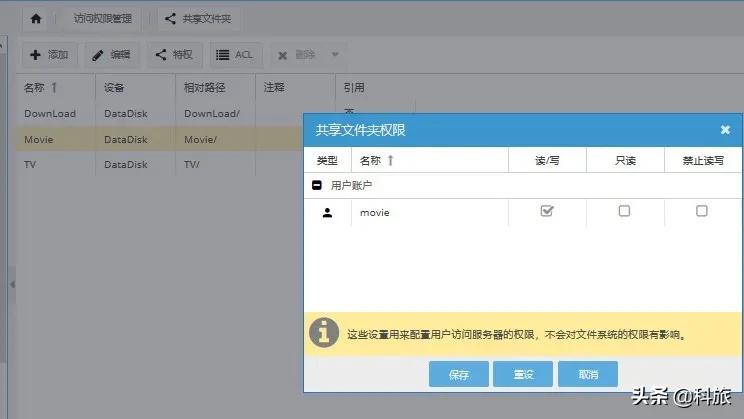The width and height of the screenshot is (744, 419).
Task: Sort by the 名称 column in folder table
Action: click(55, 87)
